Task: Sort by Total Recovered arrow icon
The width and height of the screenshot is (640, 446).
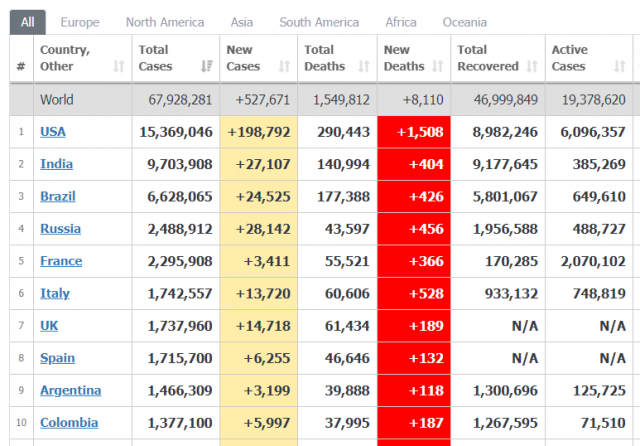Action: pyautogui.click(x=532, y=66)
